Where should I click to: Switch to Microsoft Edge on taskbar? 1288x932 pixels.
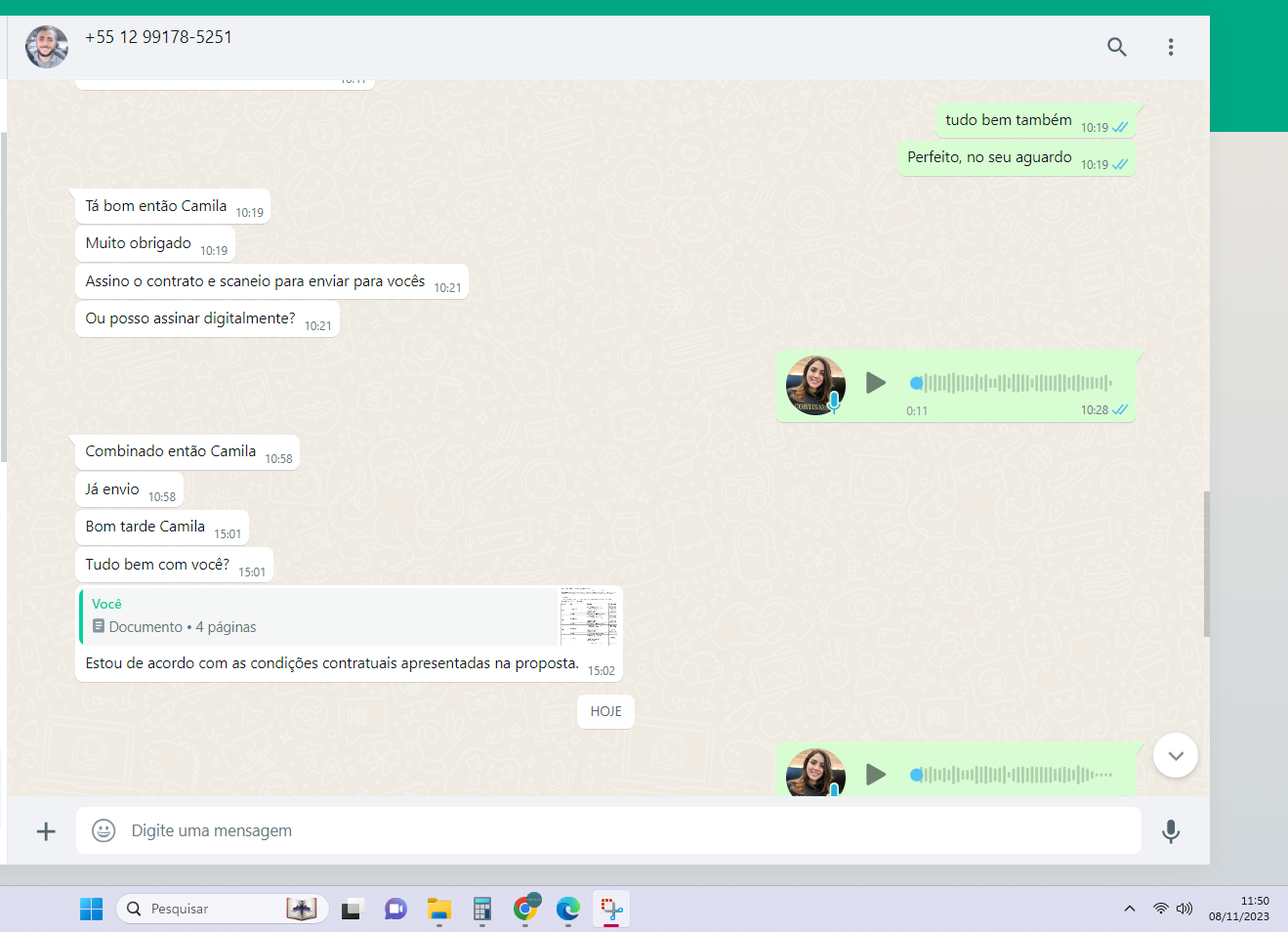(568, 910)
